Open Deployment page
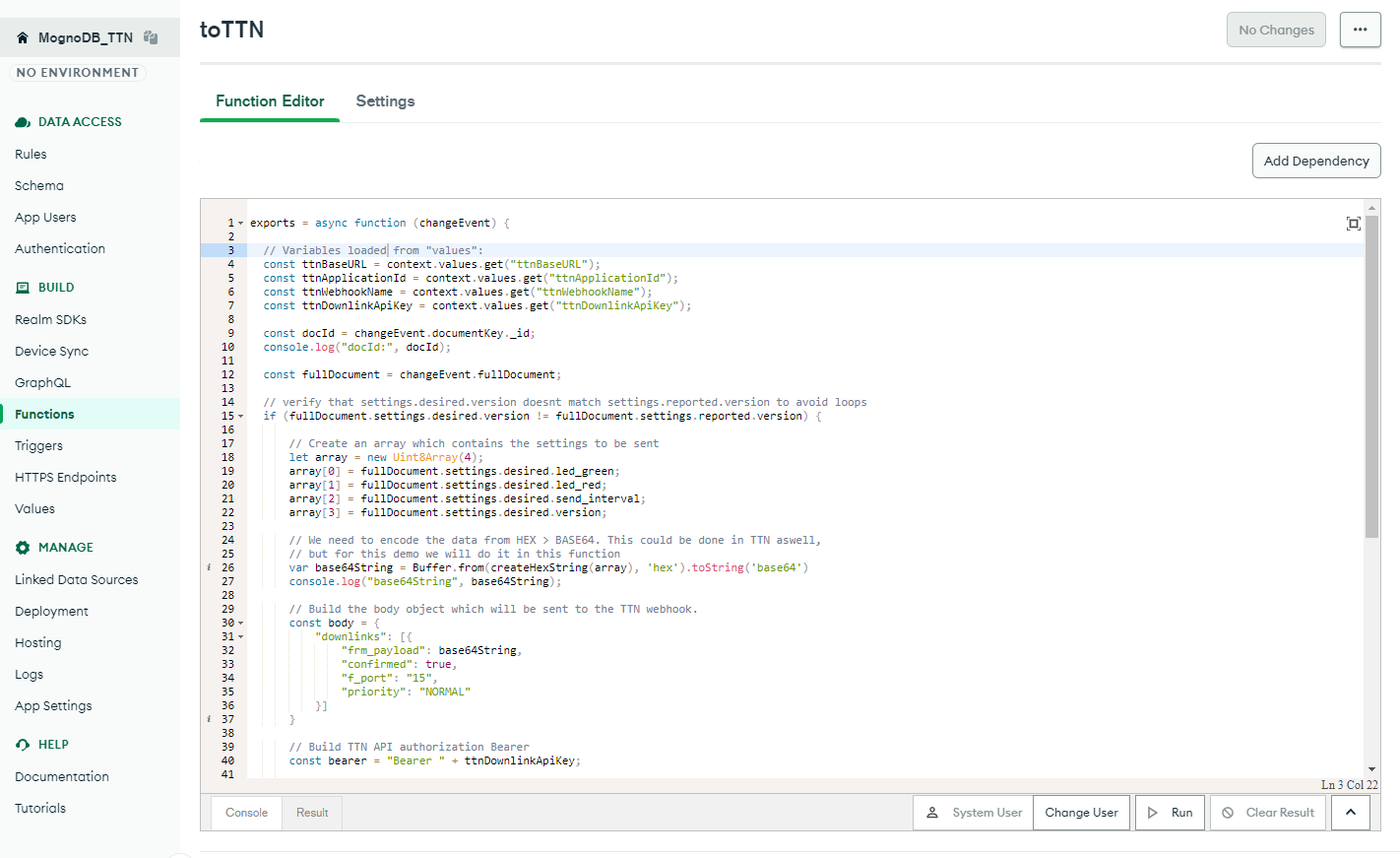1400x858 pixels. pos(51,612)
